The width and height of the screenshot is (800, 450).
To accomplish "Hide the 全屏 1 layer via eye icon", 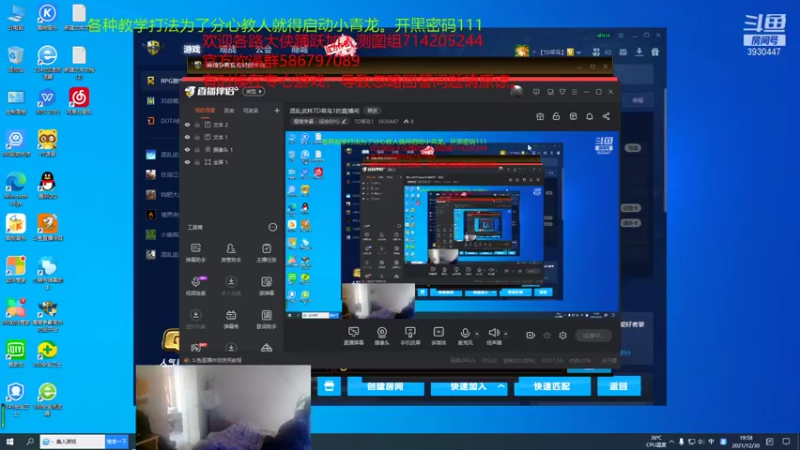I will (x=187, y=162).
